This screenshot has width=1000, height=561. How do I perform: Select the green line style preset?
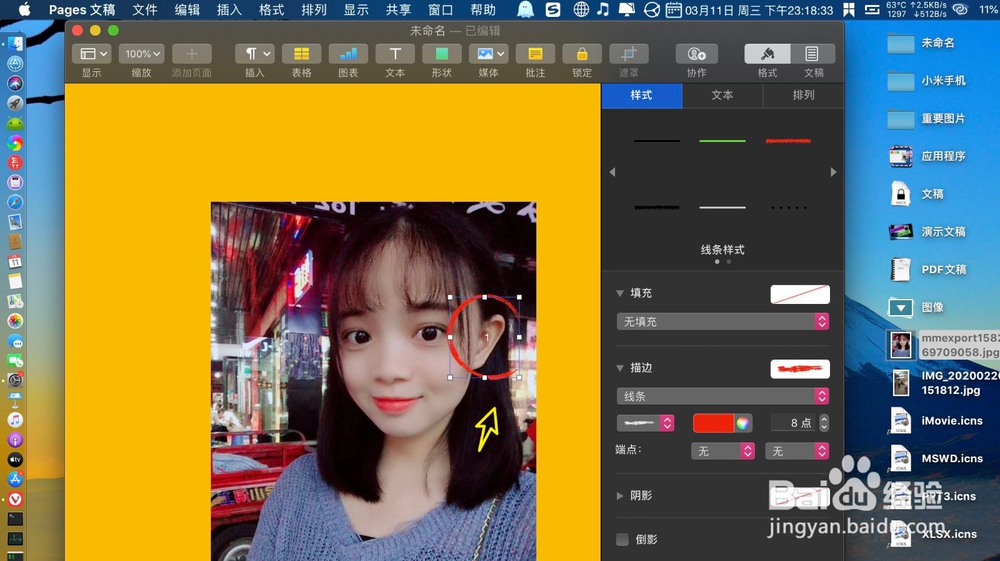pyautogui.click(x=722, y=141)
